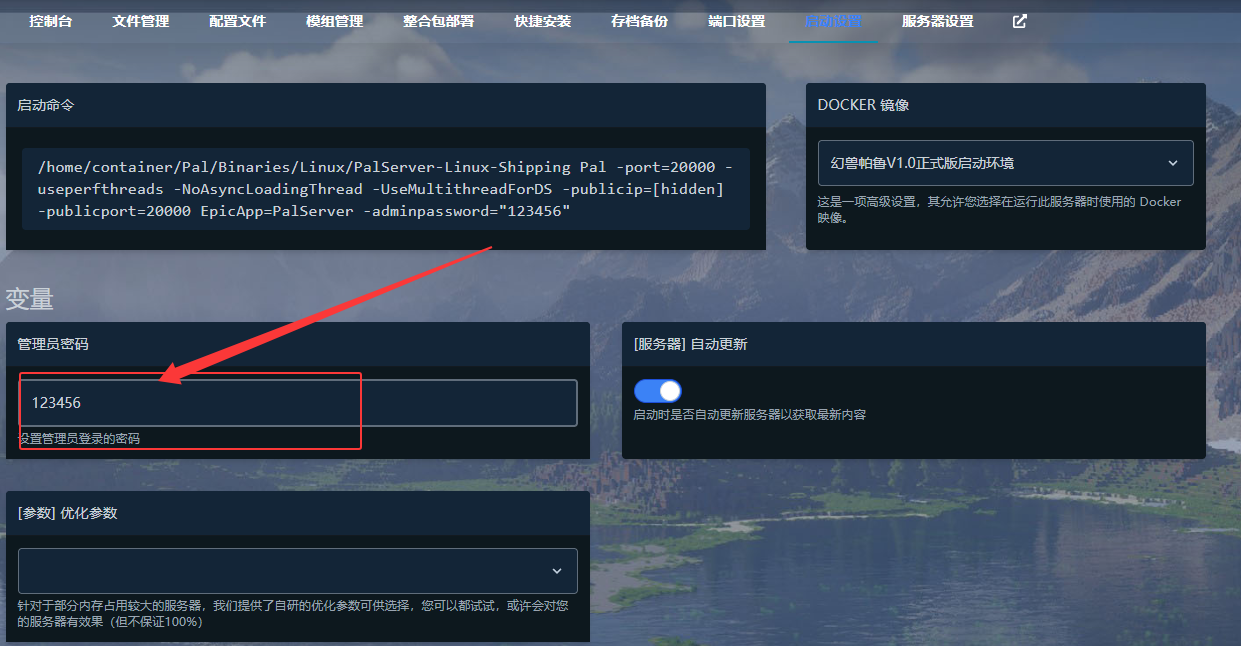Select the 模组管理 tab
The height and width of the screenshot is (646, 1241).
(x=334, y=21)
